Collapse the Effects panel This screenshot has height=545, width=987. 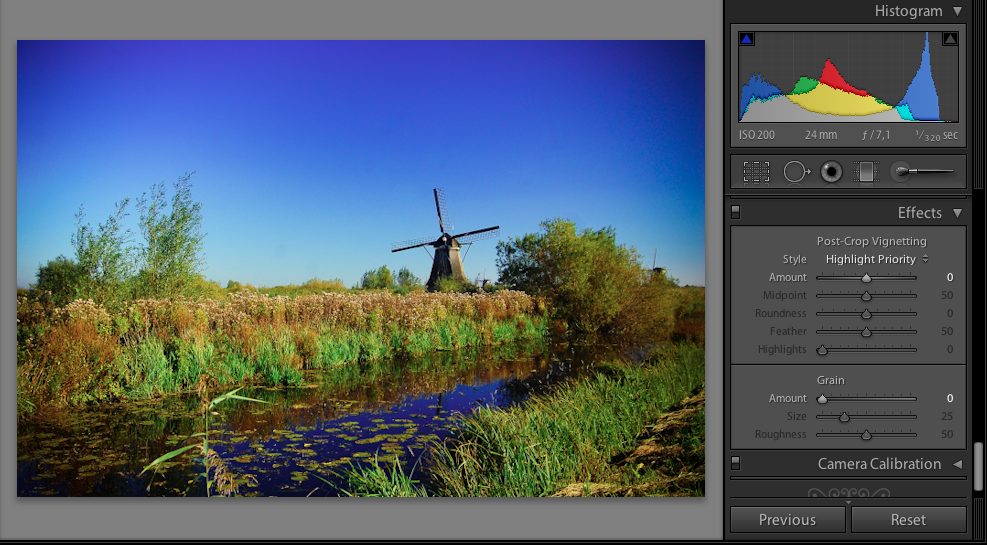click(957, 213)
